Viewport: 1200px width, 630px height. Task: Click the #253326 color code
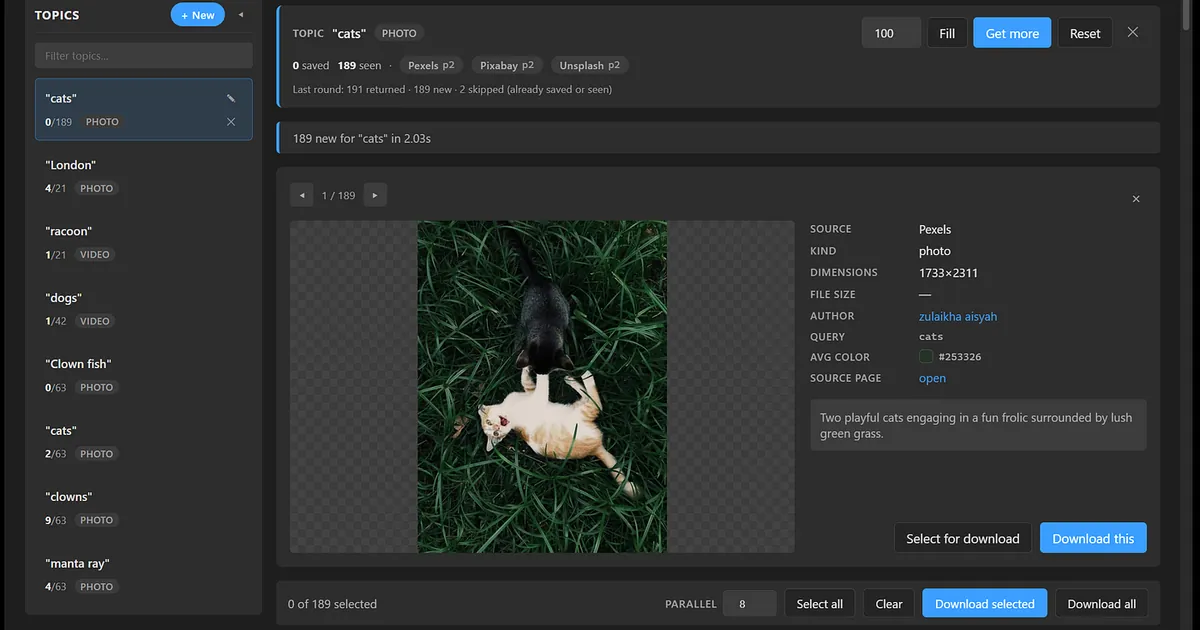point(960,357)
